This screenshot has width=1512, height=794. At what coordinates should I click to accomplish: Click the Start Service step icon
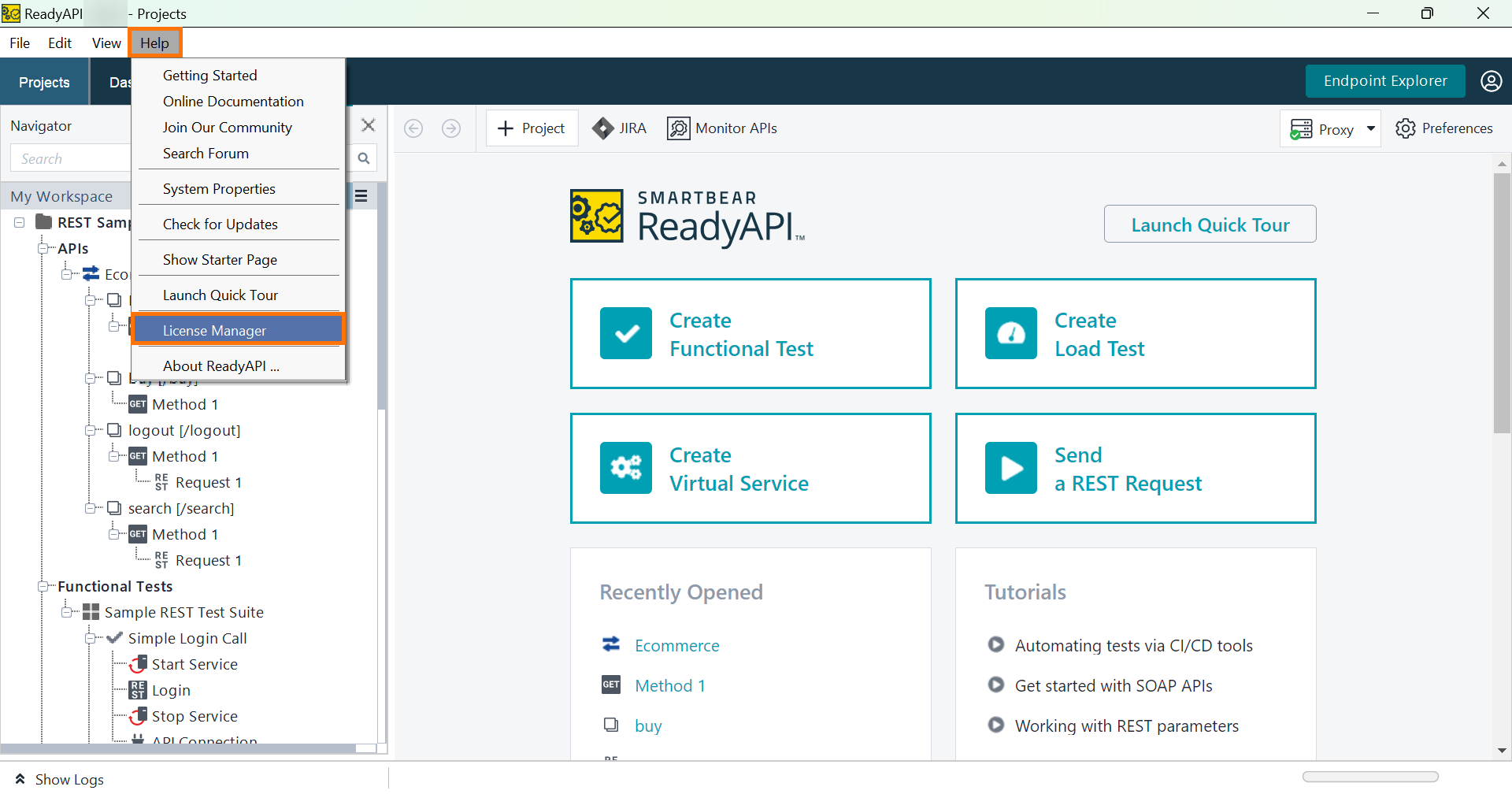137,664
